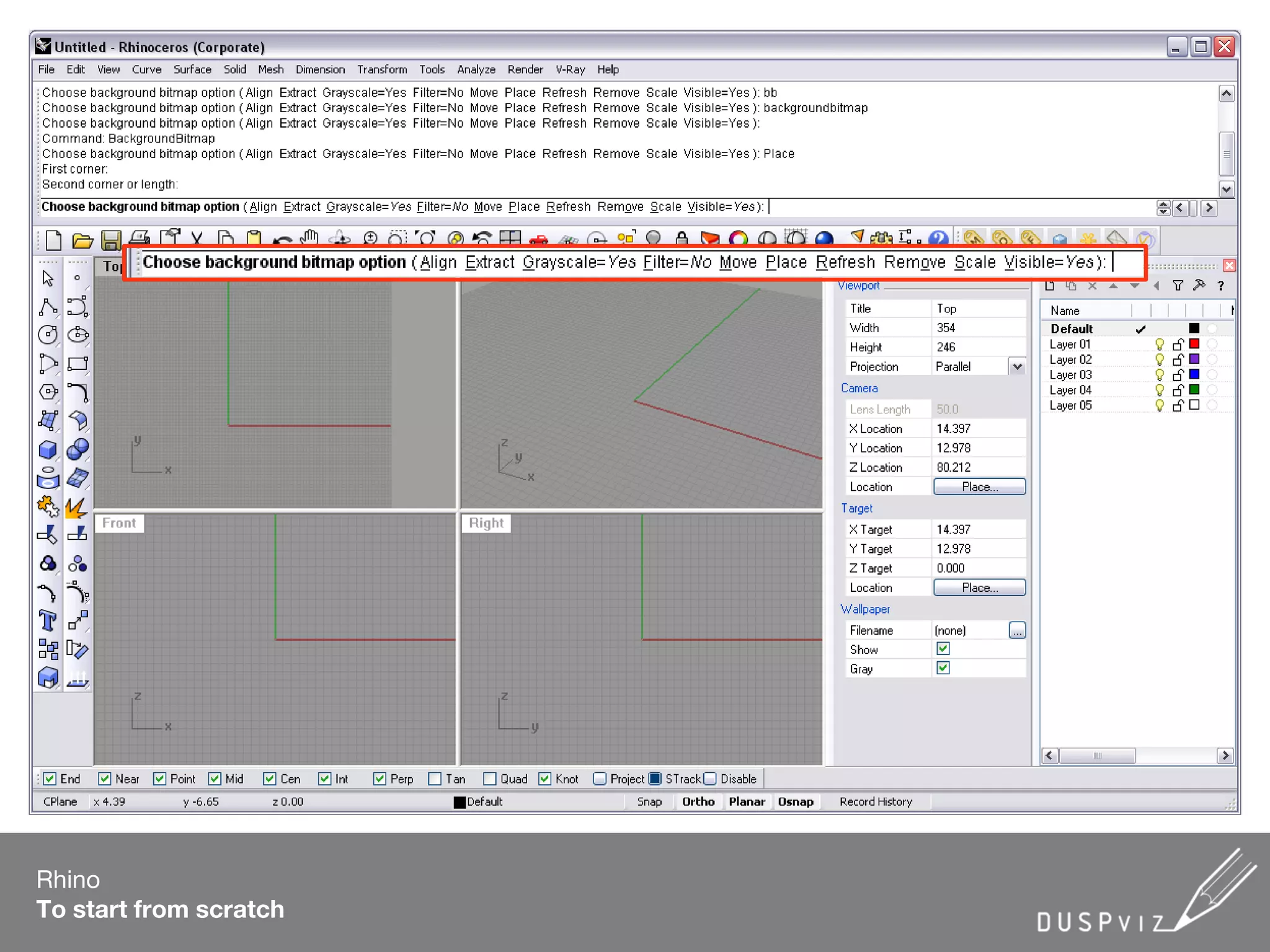Viewport: 1270px width, 952px height.
Task: Click the red color swatch of Layer 01
Action: (1194, 344)
